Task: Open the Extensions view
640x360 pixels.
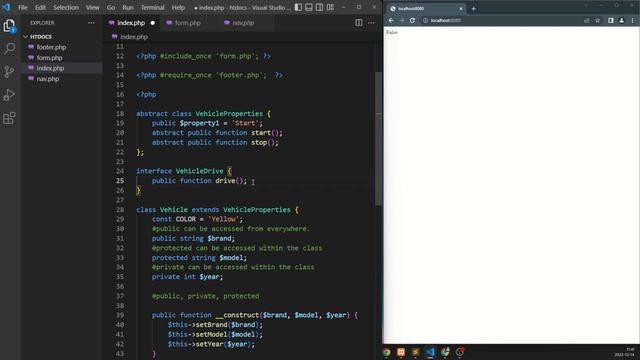Action: tap(9, 118)
